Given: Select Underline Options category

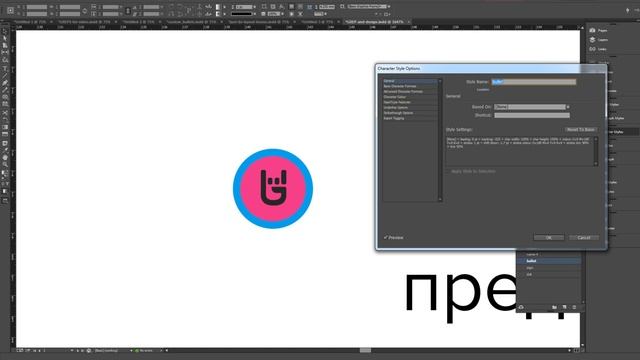Looking at the screenshot, I should click(410, 107).
